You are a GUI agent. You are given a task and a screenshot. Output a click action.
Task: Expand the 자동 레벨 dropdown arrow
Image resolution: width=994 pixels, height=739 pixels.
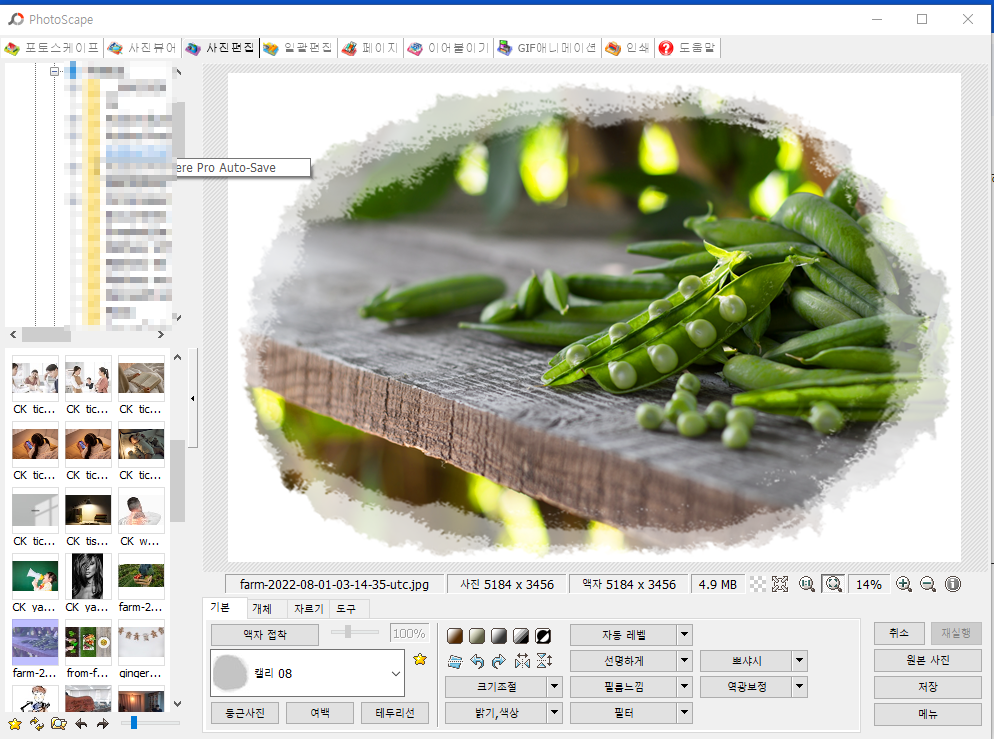tap(685, 634)
